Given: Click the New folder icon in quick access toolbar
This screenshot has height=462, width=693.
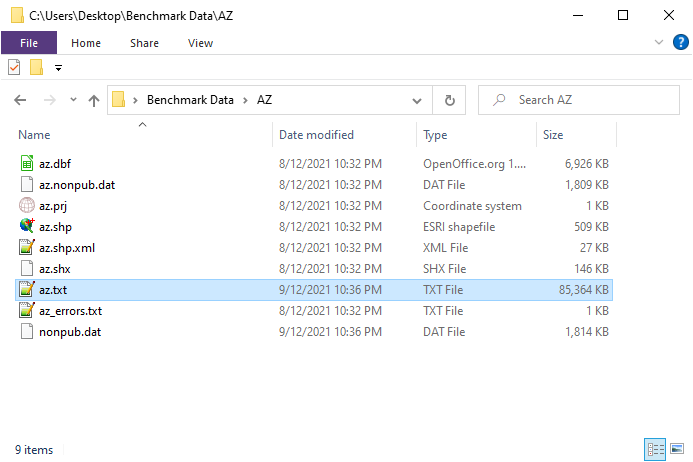Looking at the screenshot, I should point(36,68).
